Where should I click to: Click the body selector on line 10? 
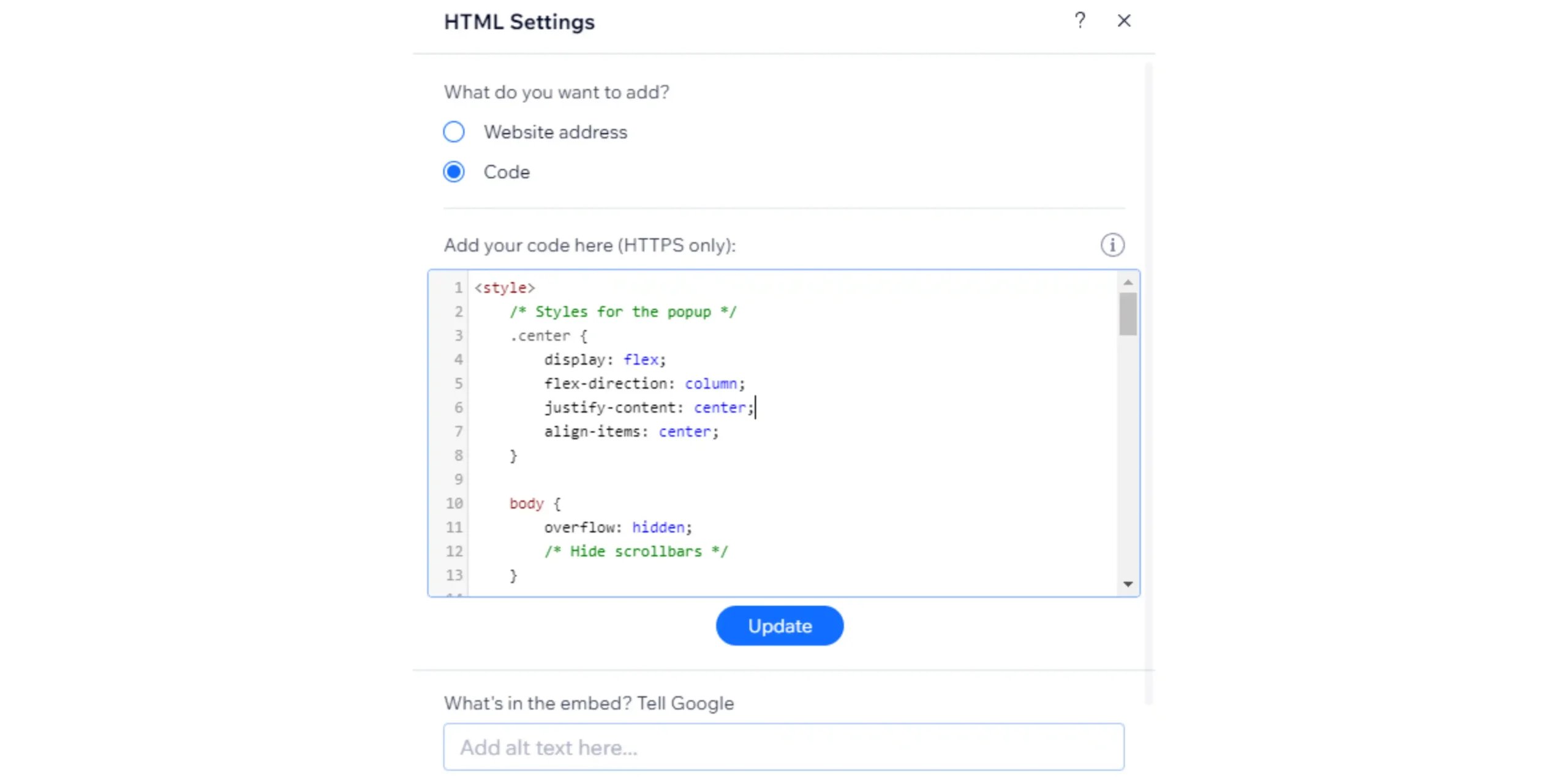526,503
